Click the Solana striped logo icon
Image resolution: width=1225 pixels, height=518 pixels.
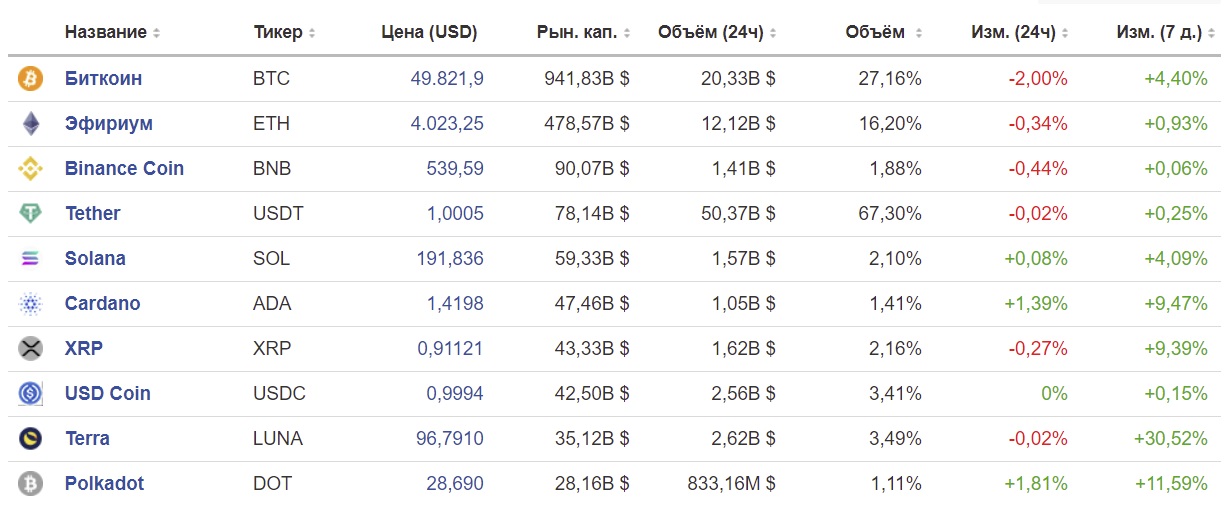click(x=31, y=259)
